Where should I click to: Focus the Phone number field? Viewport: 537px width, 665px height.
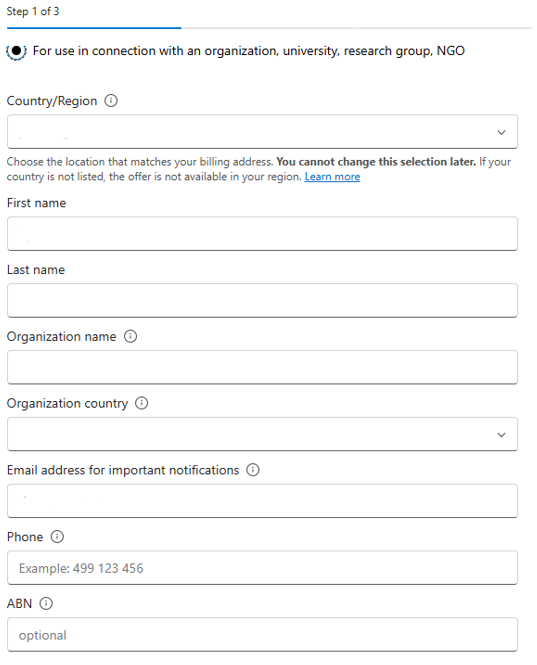[262, 568]
